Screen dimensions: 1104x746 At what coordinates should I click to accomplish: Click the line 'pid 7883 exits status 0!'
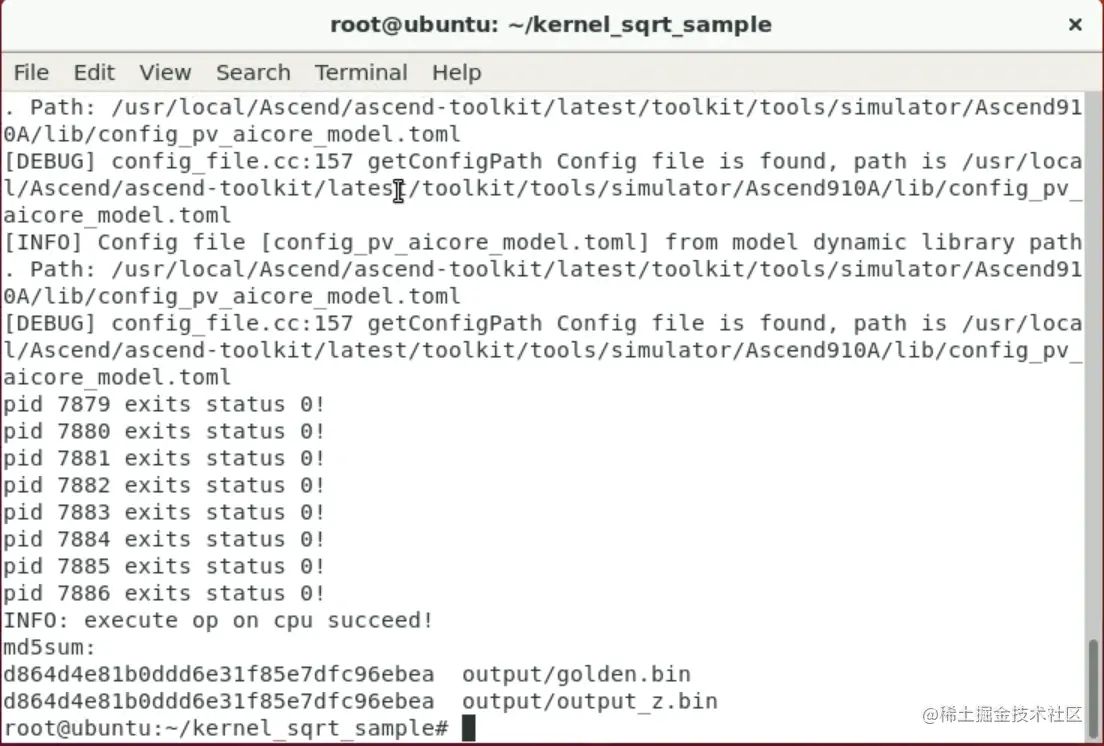[x=163, y=512]
